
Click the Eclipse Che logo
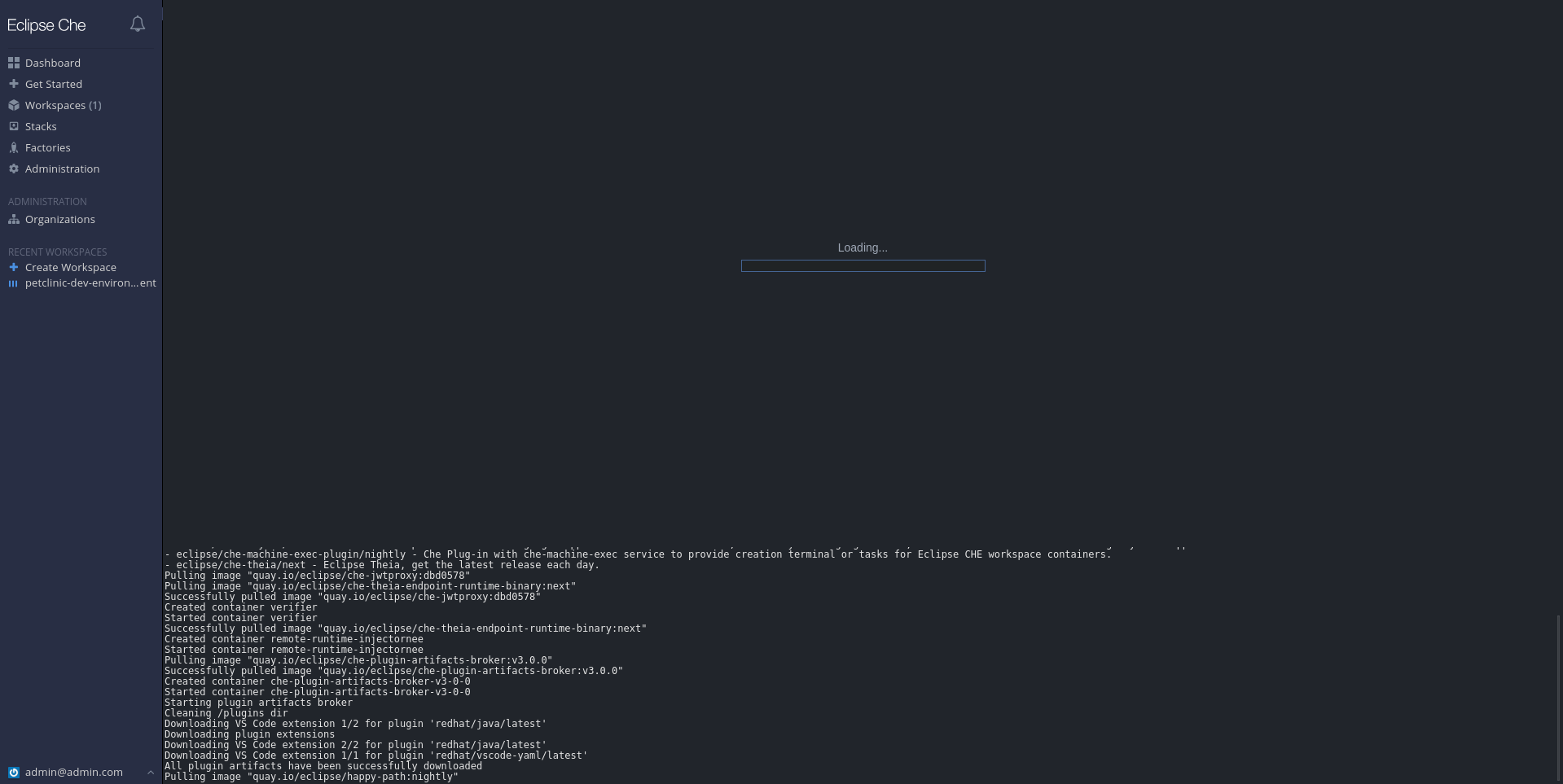click(46, 25)
